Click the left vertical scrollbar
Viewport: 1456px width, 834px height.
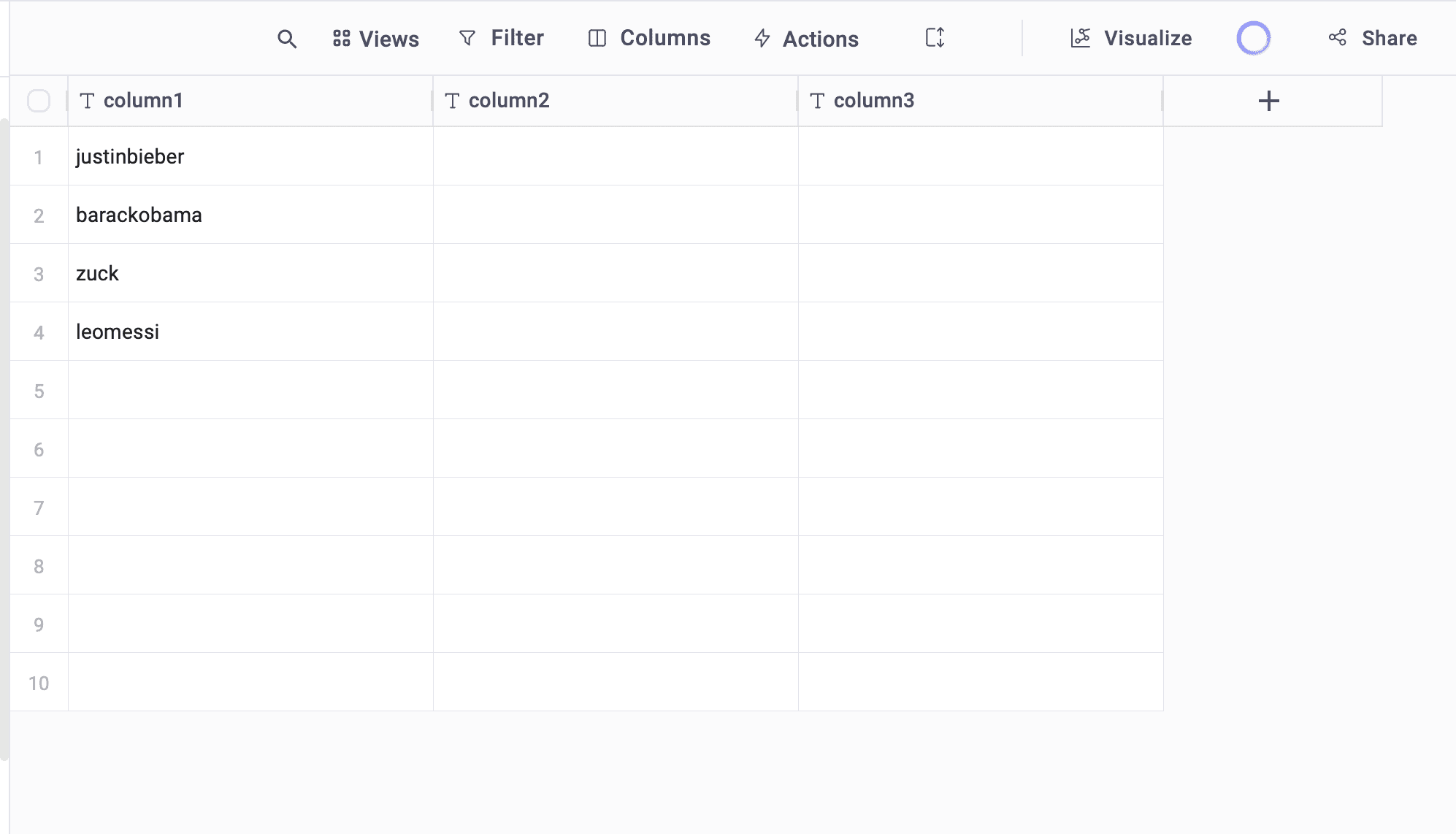(4, 438)
